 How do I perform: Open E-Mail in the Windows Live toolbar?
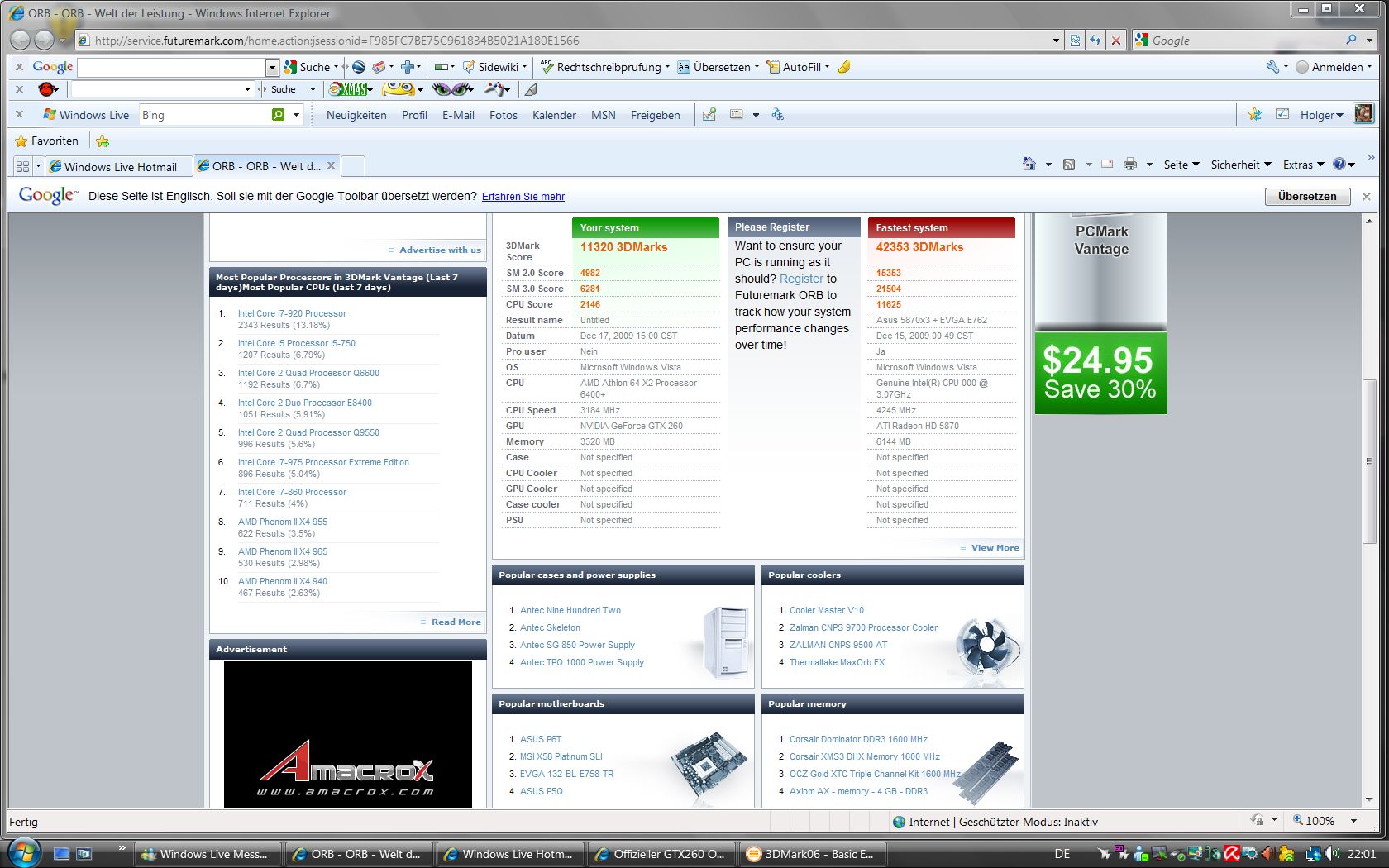coord(458,115)
